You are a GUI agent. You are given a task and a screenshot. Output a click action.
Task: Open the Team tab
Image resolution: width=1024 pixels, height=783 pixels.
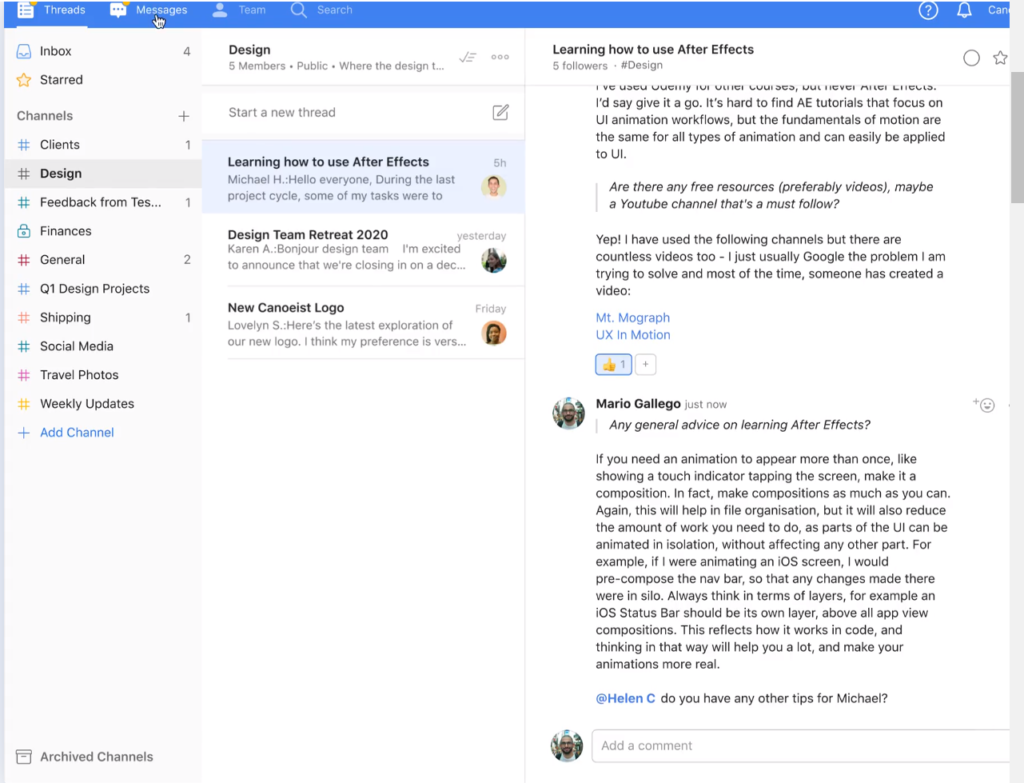coord(239,10)
